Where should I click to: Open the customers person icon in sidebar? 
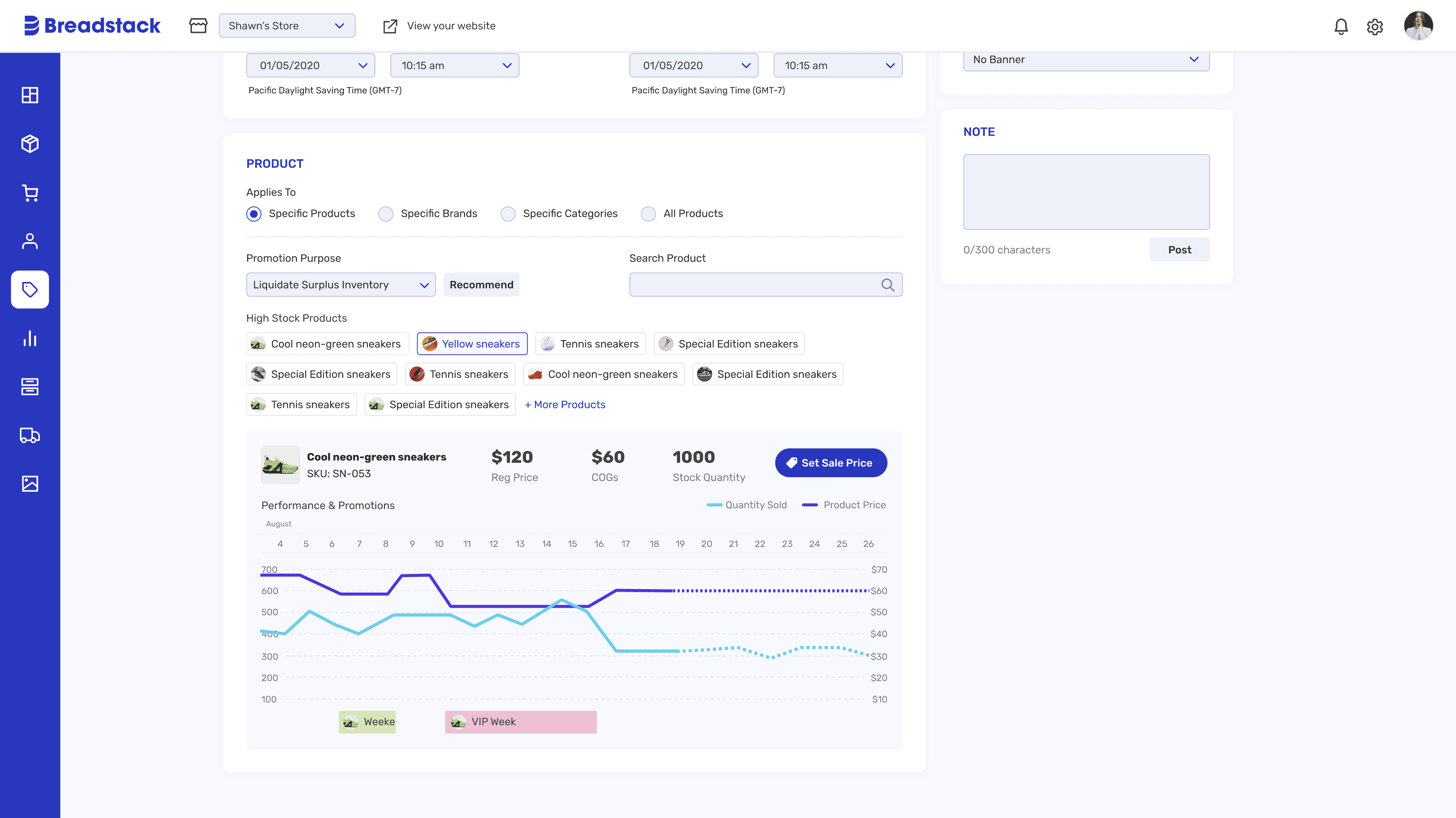(x=30, y=241)
